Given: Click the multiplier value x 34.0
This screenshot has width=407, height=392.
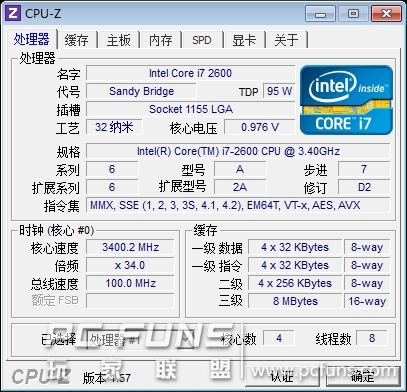Looking at the screenshot, I should [130, 265].
